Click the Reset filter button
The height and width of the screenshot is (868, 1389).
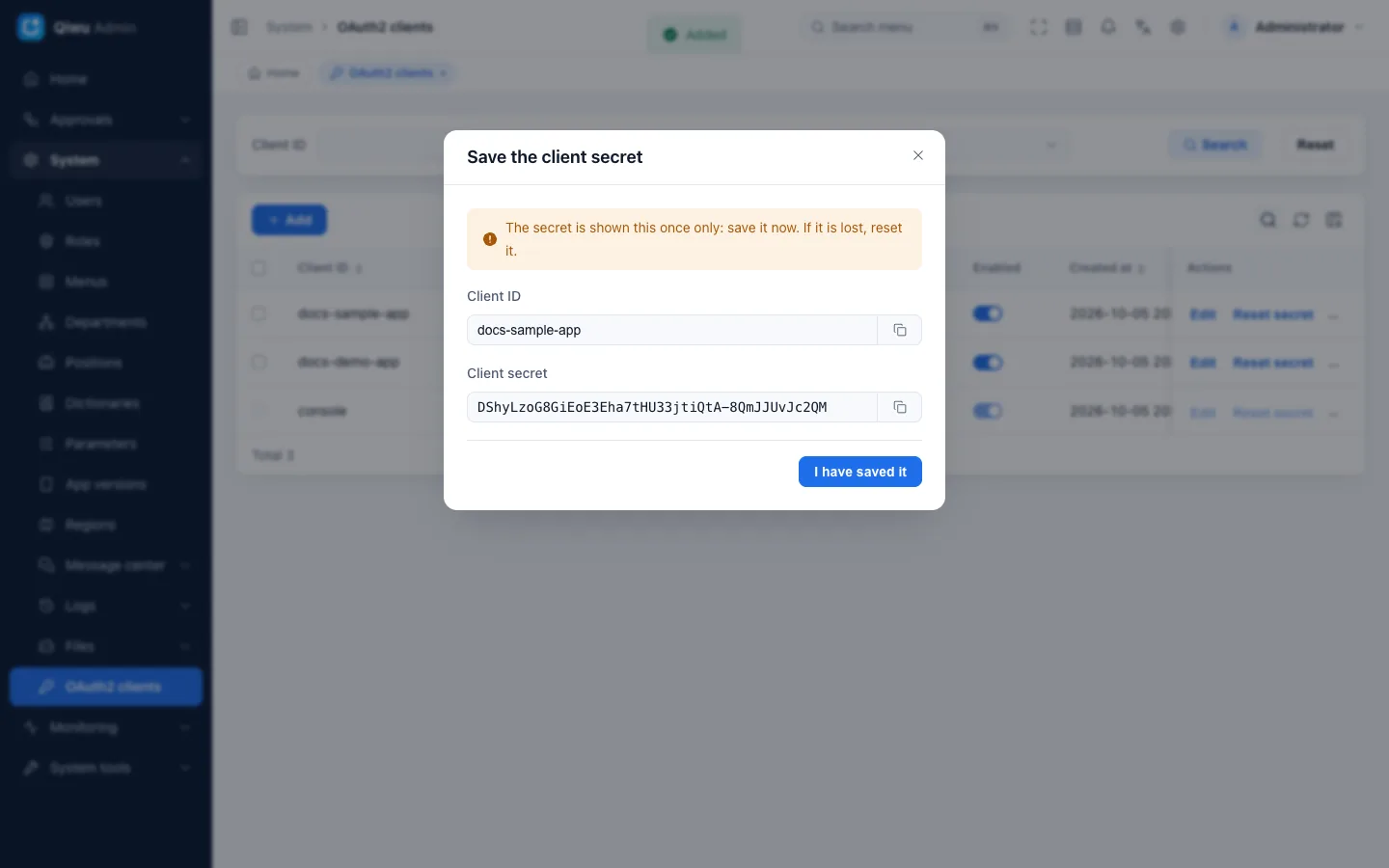(1315, 145)
